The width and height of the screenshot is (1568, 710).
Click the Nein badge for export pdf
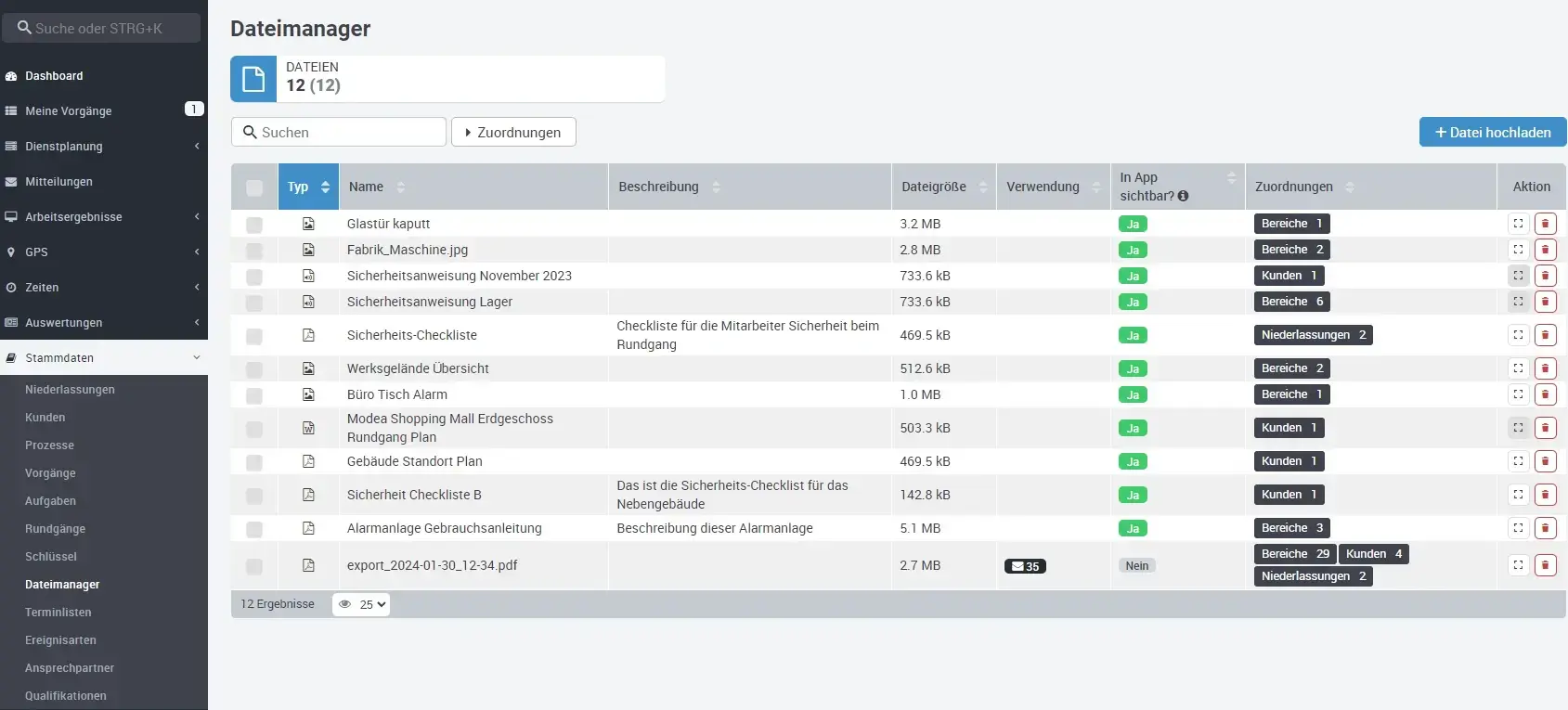(1137, 565)
